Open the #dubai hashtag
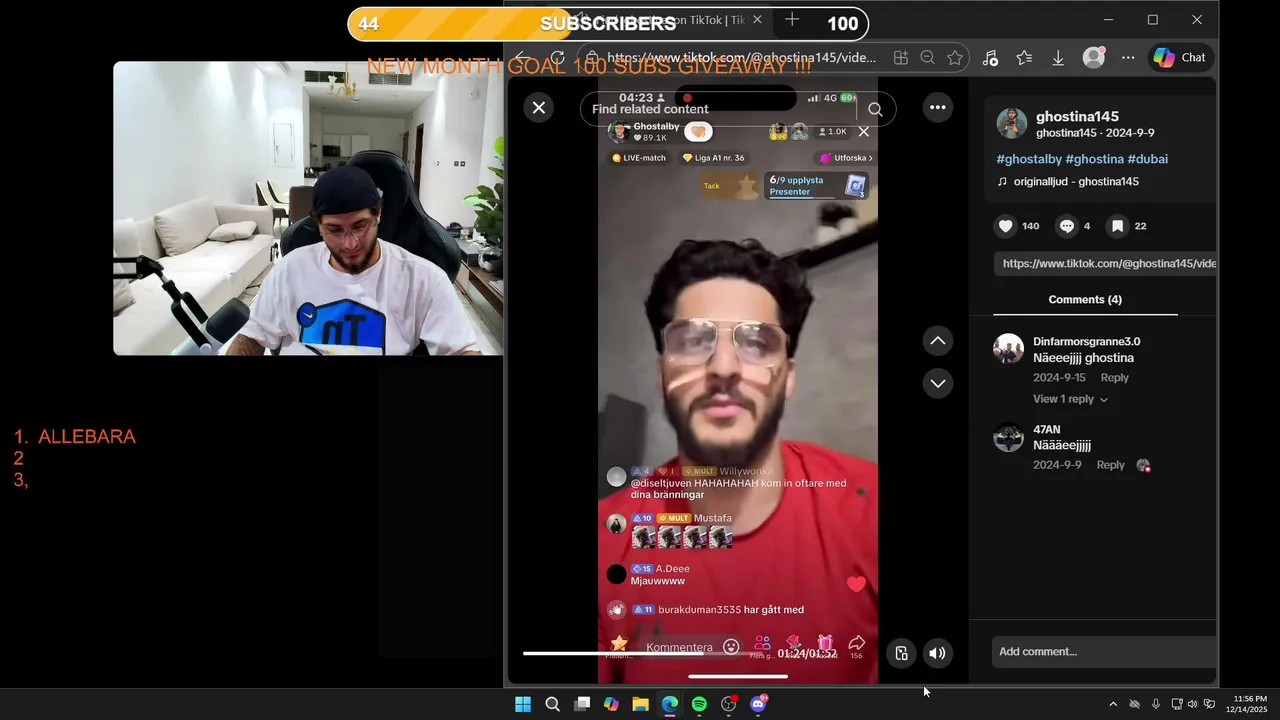 pos(1148,159)
